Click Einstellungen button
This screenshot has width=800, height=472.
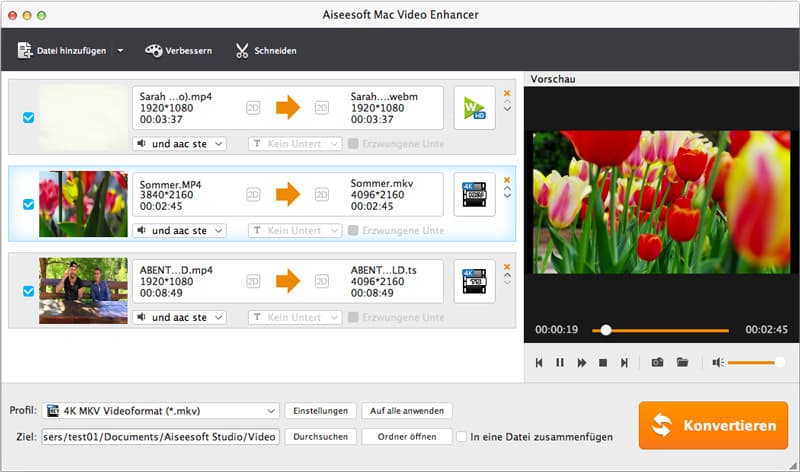click(320, 411)
